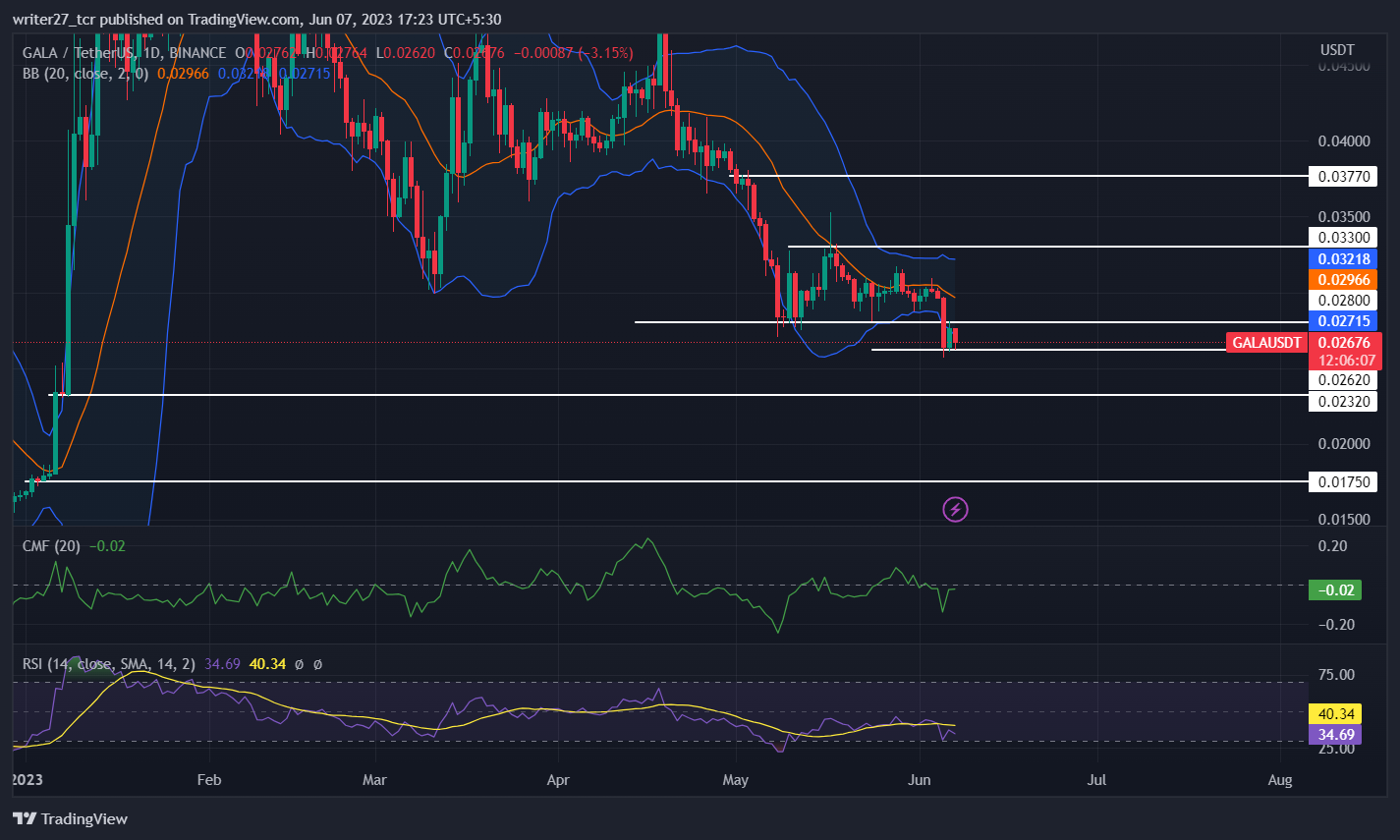Click the 0.03770 horizontal line price label
Screen dimensions: 1400x840
pos(1343,177)
